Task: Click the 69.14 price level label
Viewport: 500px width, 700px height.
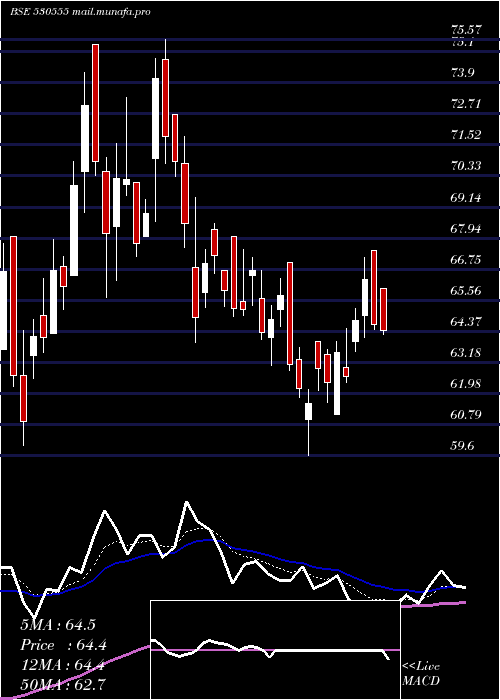Action: 466,197
